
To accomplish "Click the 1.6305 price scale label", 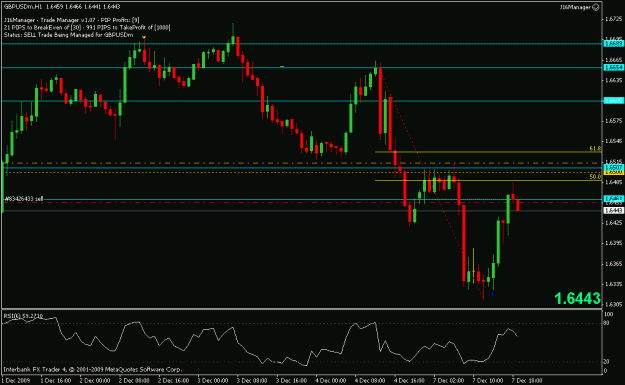I will click(614, 304).
